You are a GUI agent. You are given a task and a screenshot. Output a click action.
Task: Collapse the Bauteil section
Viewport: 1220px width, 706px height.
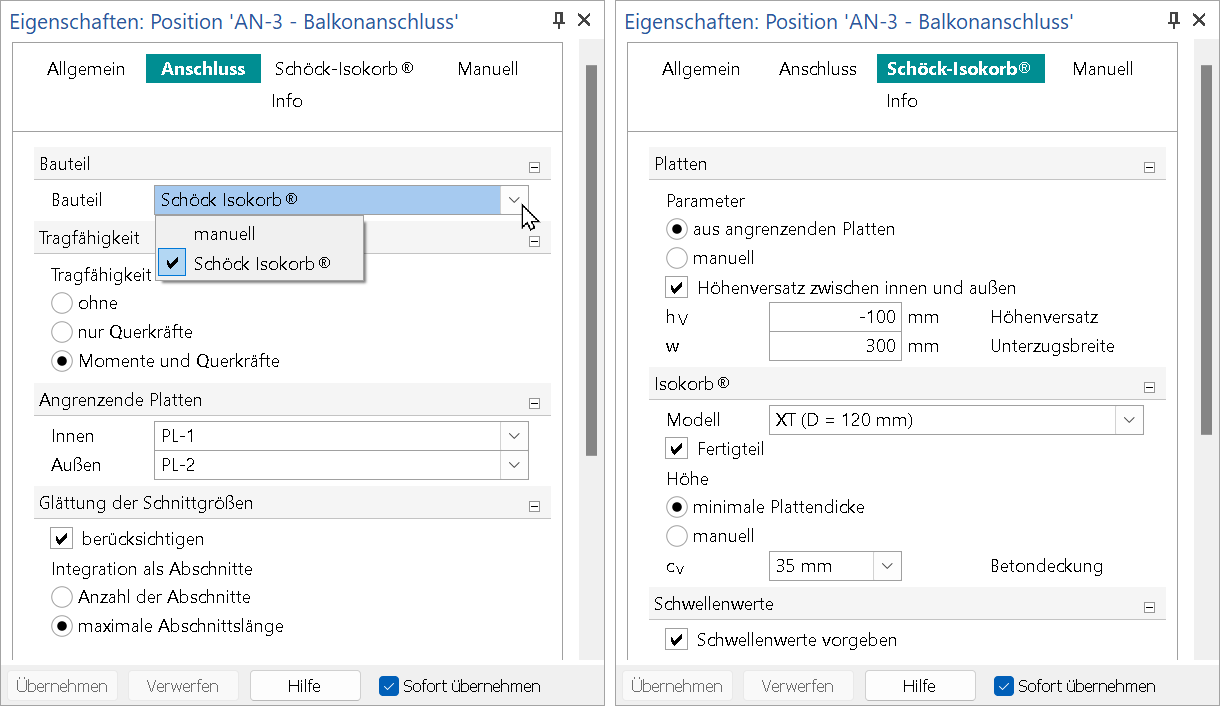534,168
